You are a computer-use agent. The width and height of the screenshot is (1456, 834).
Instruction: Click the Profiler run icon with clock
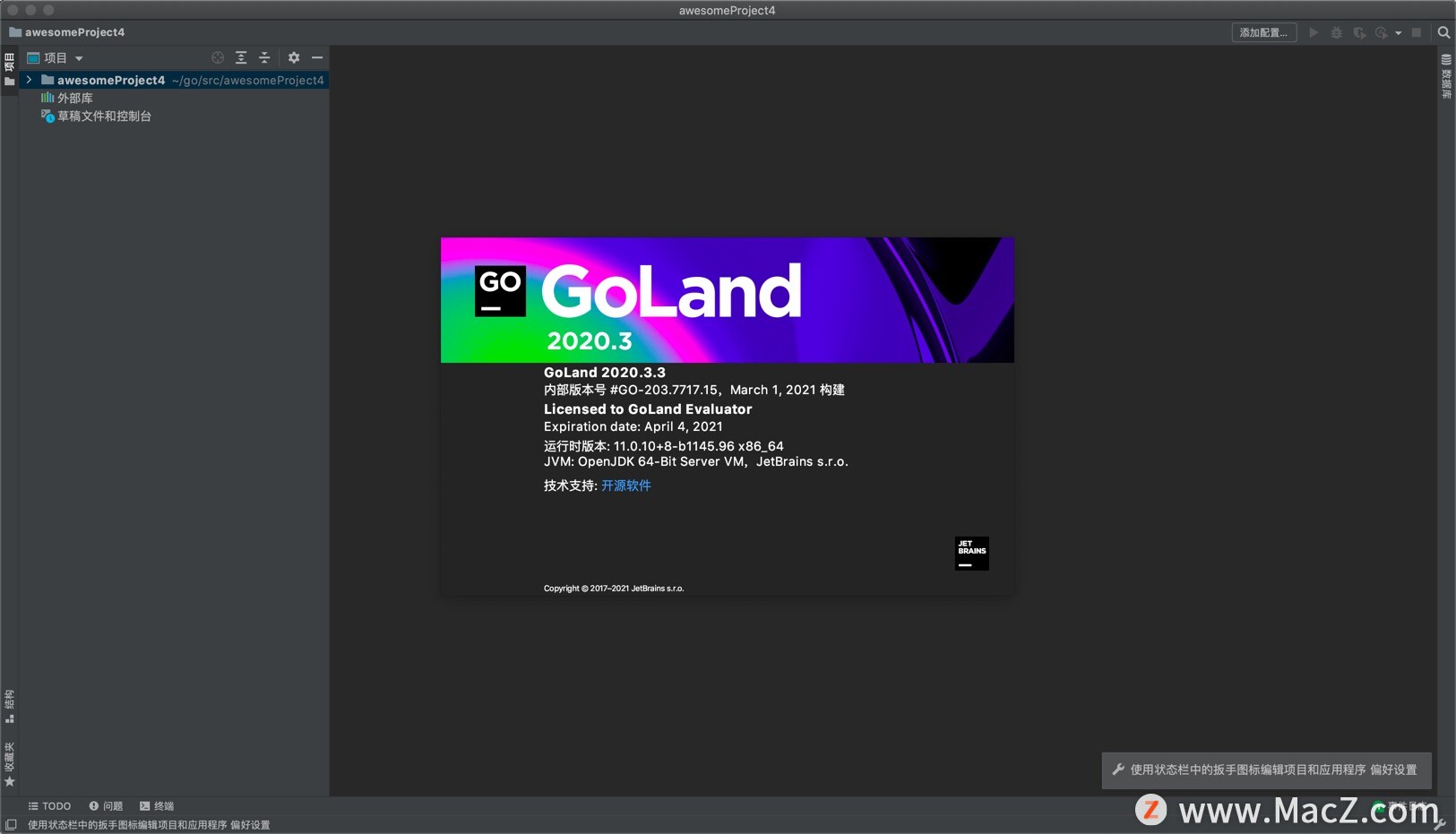coord(1382,32)
